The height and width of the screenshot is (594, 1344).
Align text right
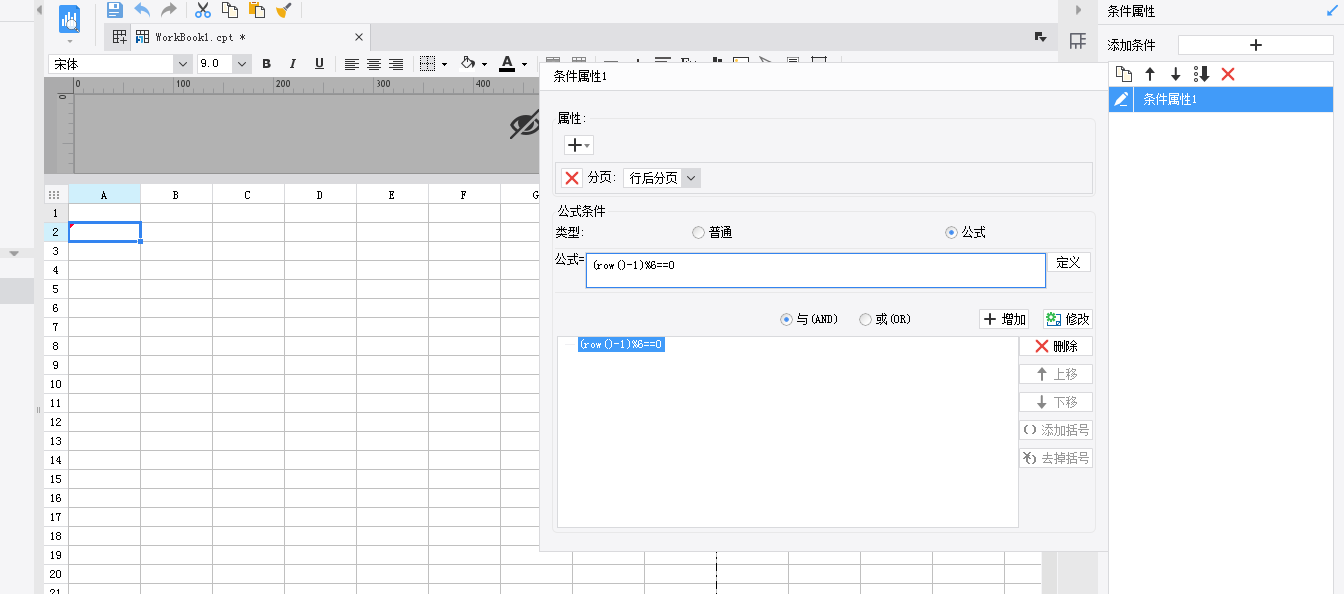pyautogui.click(x=396, y=64)
